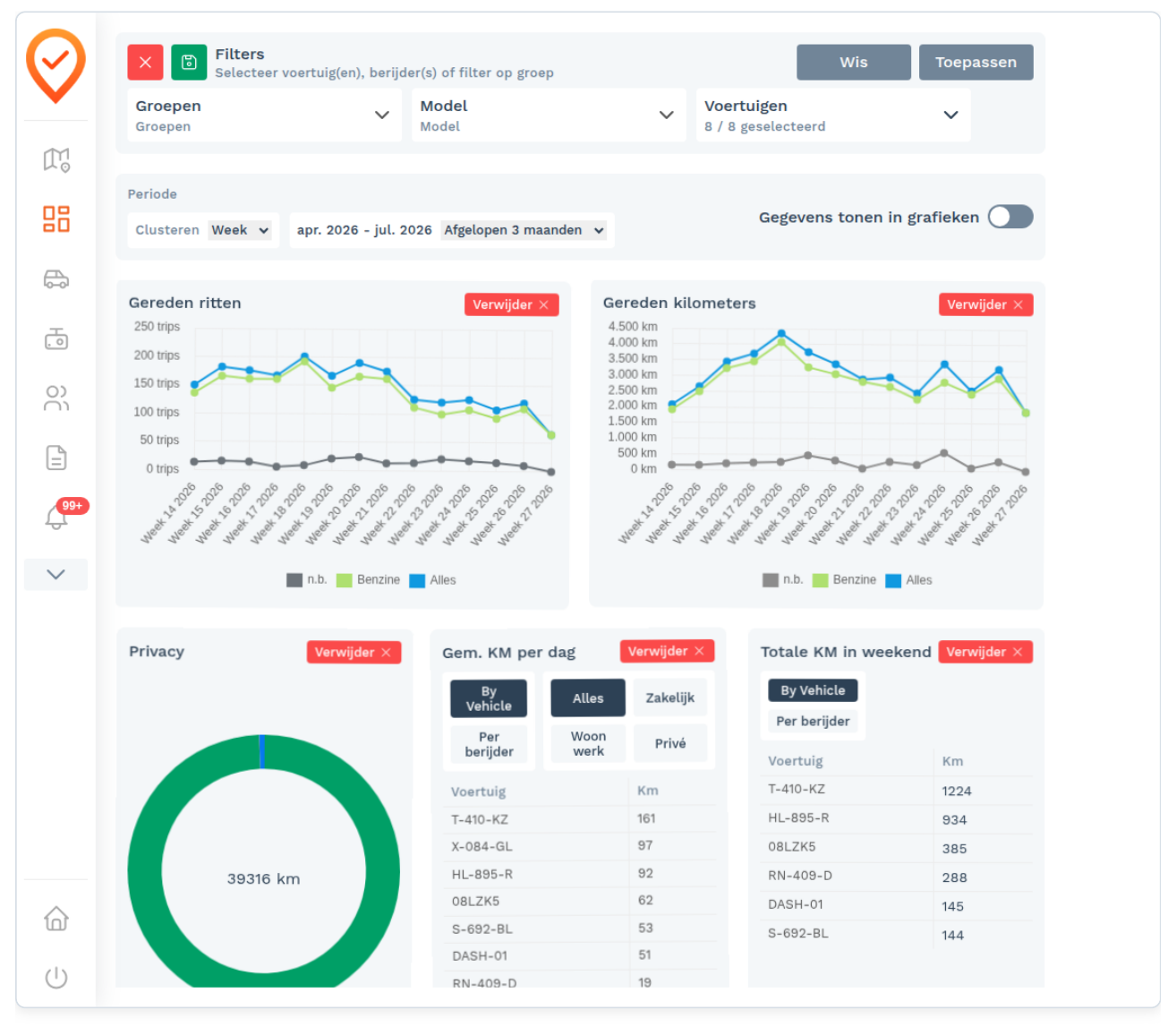Open the tracker device sidebar icon
Image resolution: width=1176 pixels, height=1027 pixels.
click(56, 338)
